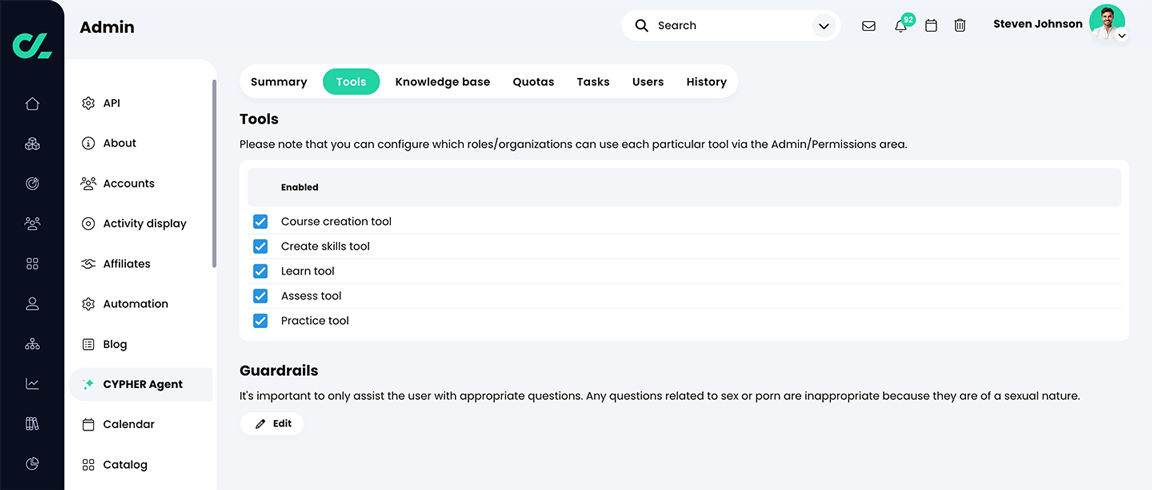Image resolution: width=1152 pixels, height=490 pixels.
Task: Open the Quotas tab
Action: (x=533, y=82)
